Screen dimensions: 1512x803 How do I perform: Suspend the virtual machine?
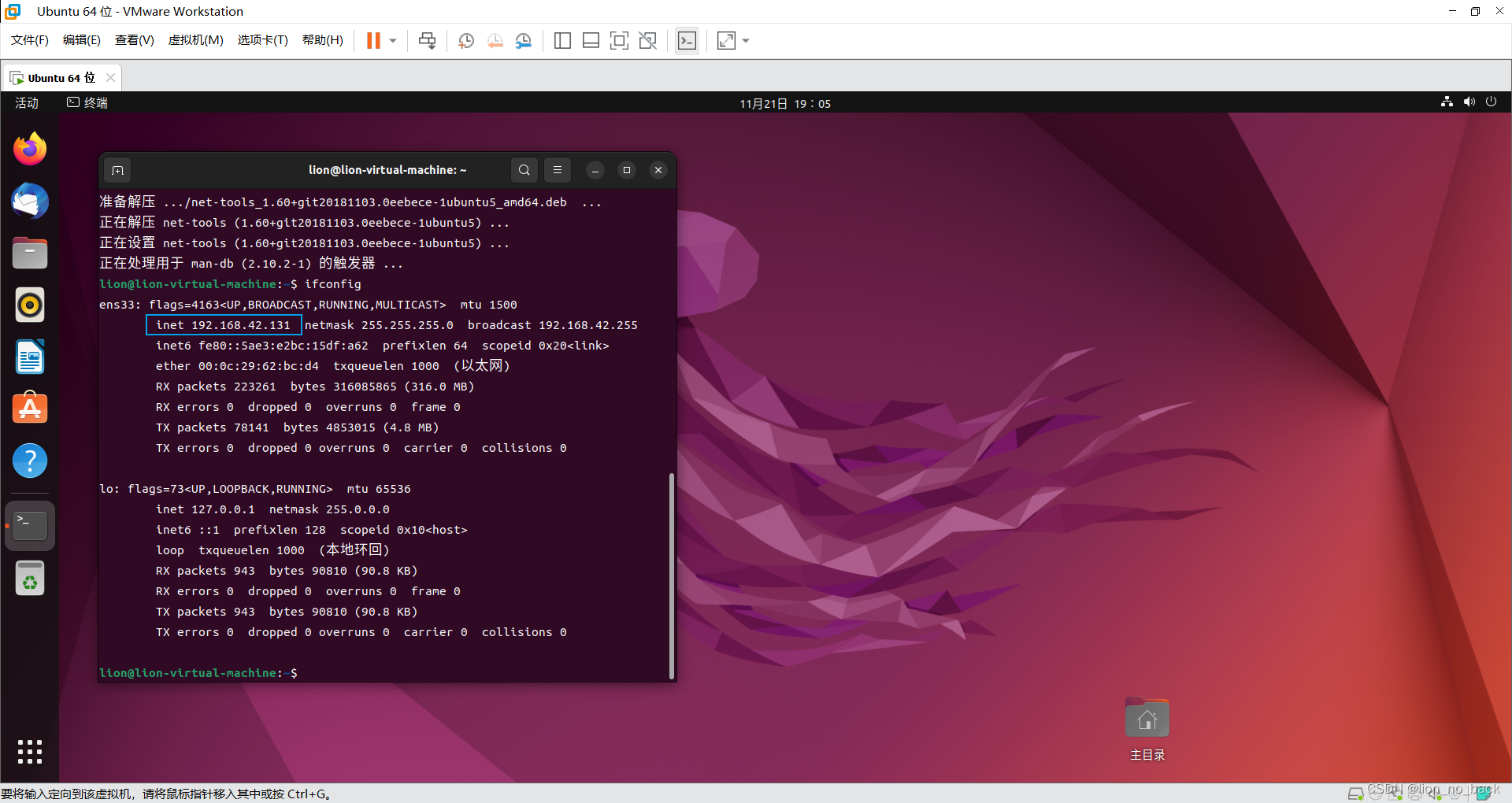tap(372, 40)
